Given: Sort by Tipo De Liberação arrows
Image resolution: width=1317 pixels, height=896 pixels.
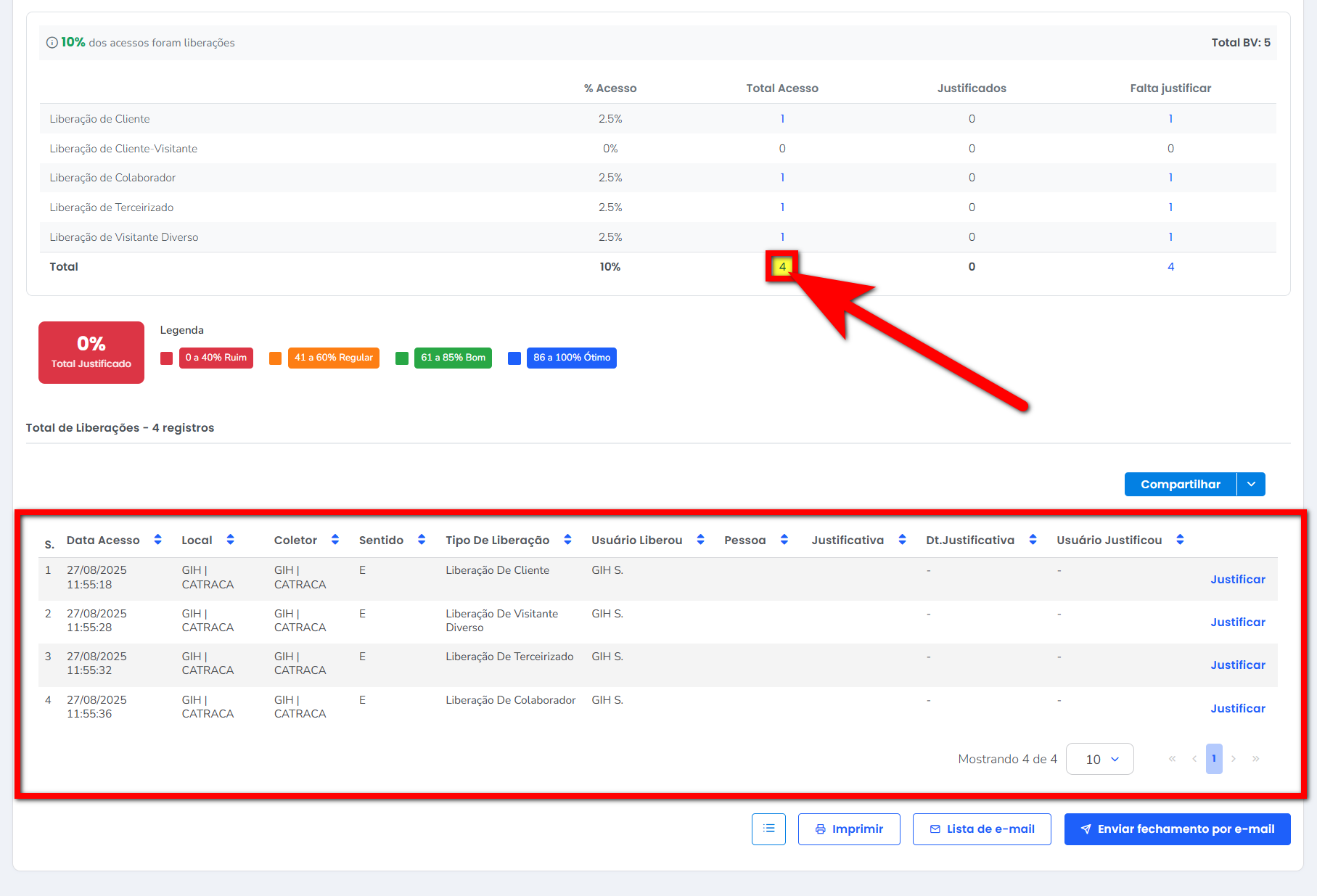Looking at the screenshot, I should [x=567, y=540].
